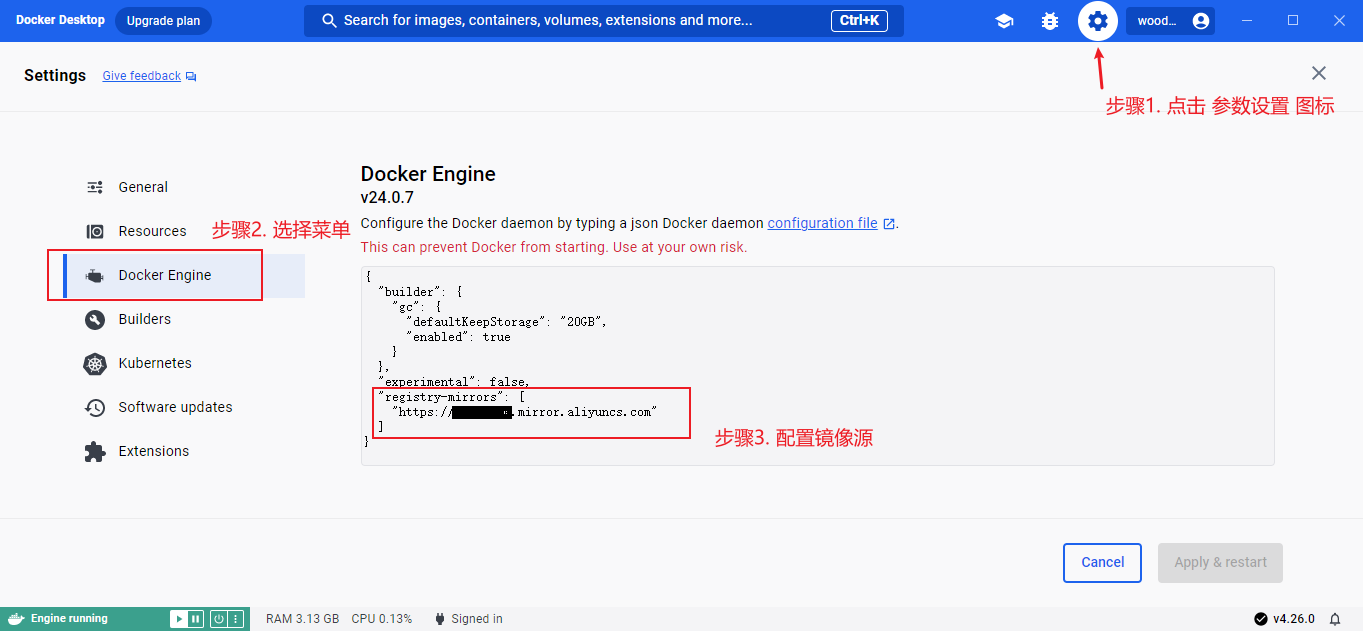Click the "builder": { line
Screen dimensions: 1363x631
click(x=420, y=292)
